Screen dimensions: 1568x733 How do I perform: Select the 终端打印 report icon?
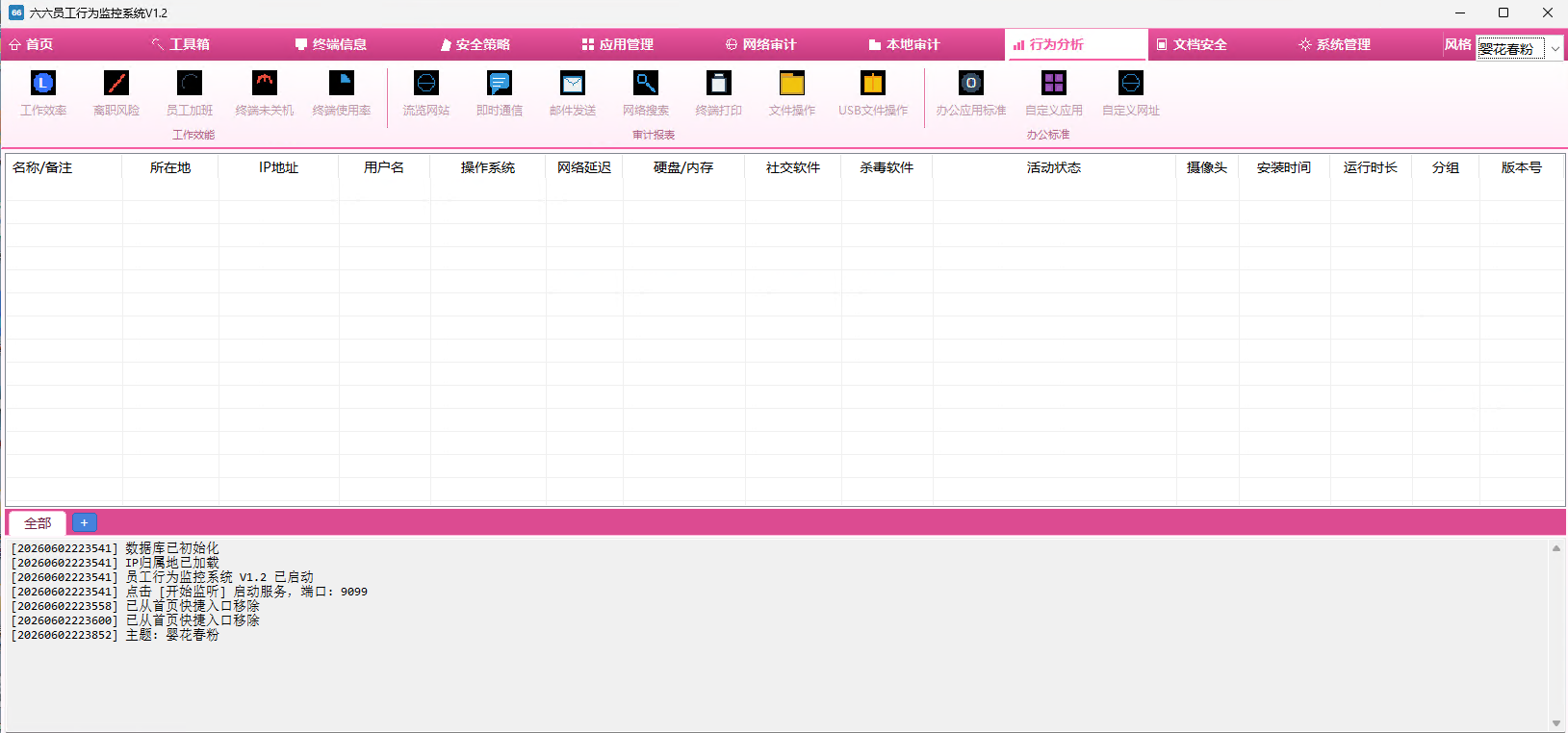[x=719, y=93]
